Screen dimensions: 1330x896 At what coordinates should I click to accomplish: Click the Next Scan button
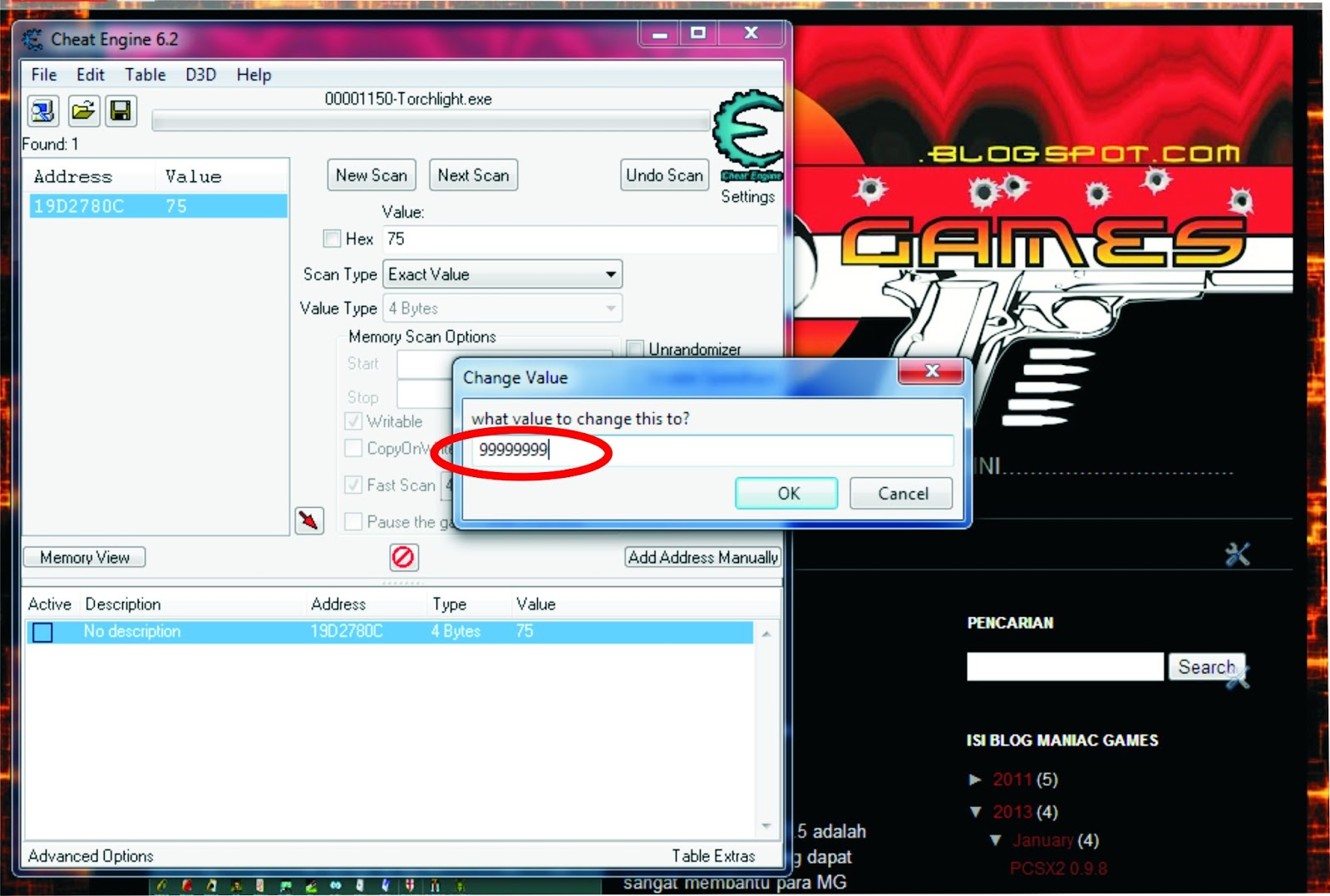click(x=473, y=175)
